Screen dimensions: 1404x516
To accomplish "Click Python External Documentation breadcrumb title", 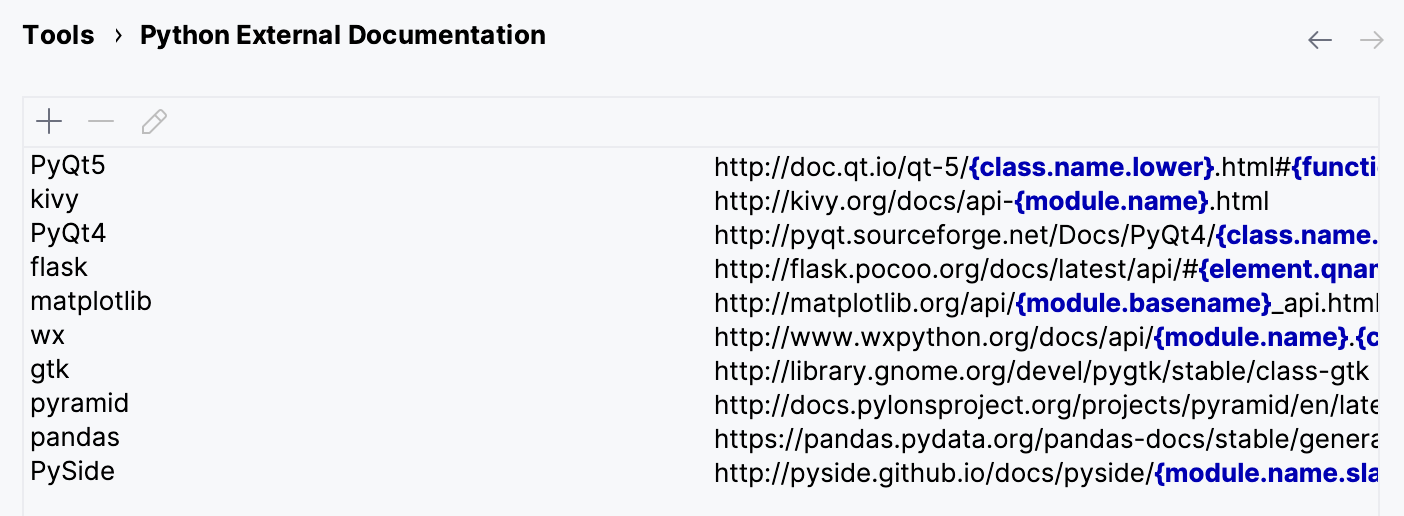I will (343, 35).
